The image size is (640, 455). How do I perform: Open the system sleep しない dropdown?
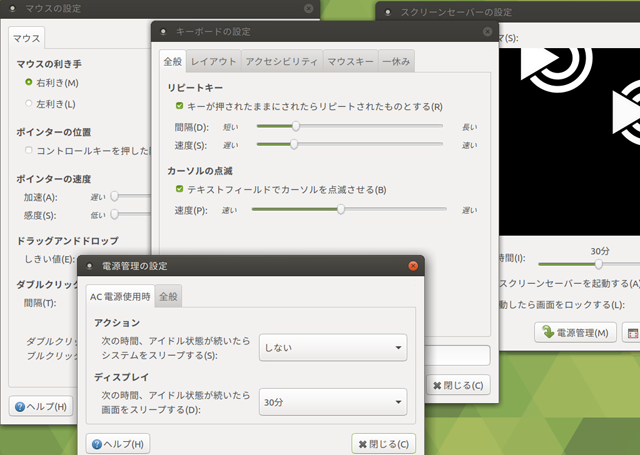coord(333,348)
